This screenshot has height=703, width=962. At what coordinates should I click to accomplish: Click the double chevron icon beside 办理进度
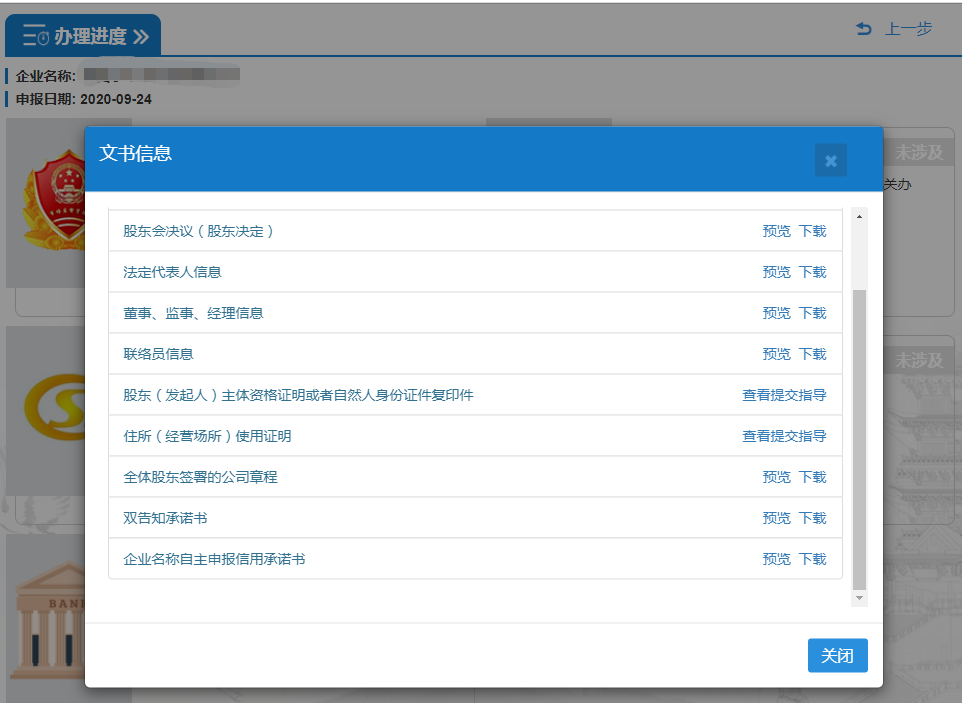coord(141,37)
